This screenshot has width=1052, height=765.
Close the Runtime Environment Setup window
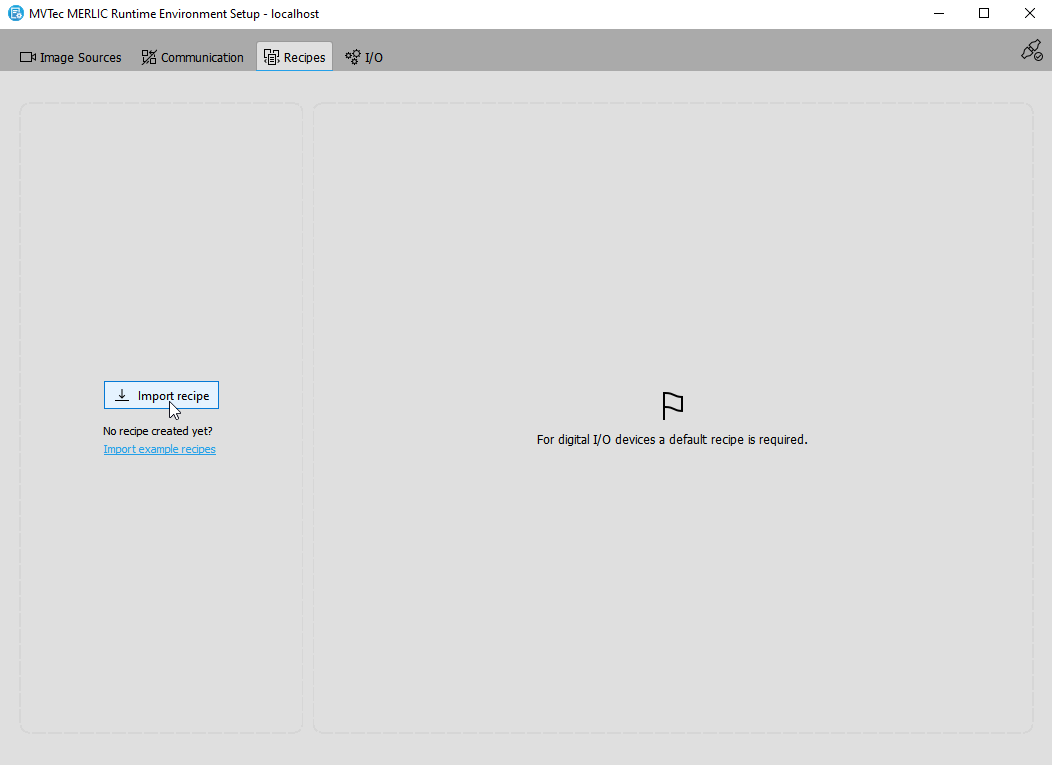coord(1029,14)
